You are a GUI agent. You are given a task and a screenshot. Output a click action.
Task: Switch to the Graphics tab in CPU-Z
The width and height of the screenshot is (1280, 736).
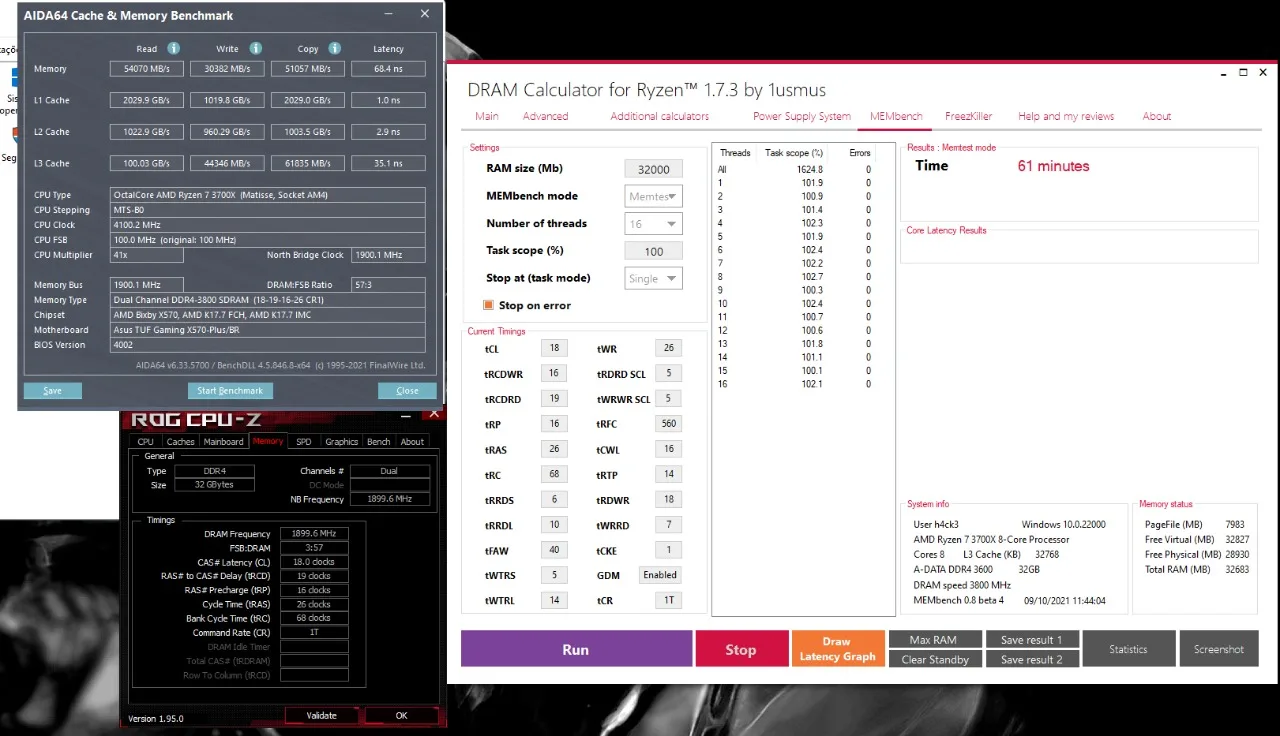(x=341, y=441)
